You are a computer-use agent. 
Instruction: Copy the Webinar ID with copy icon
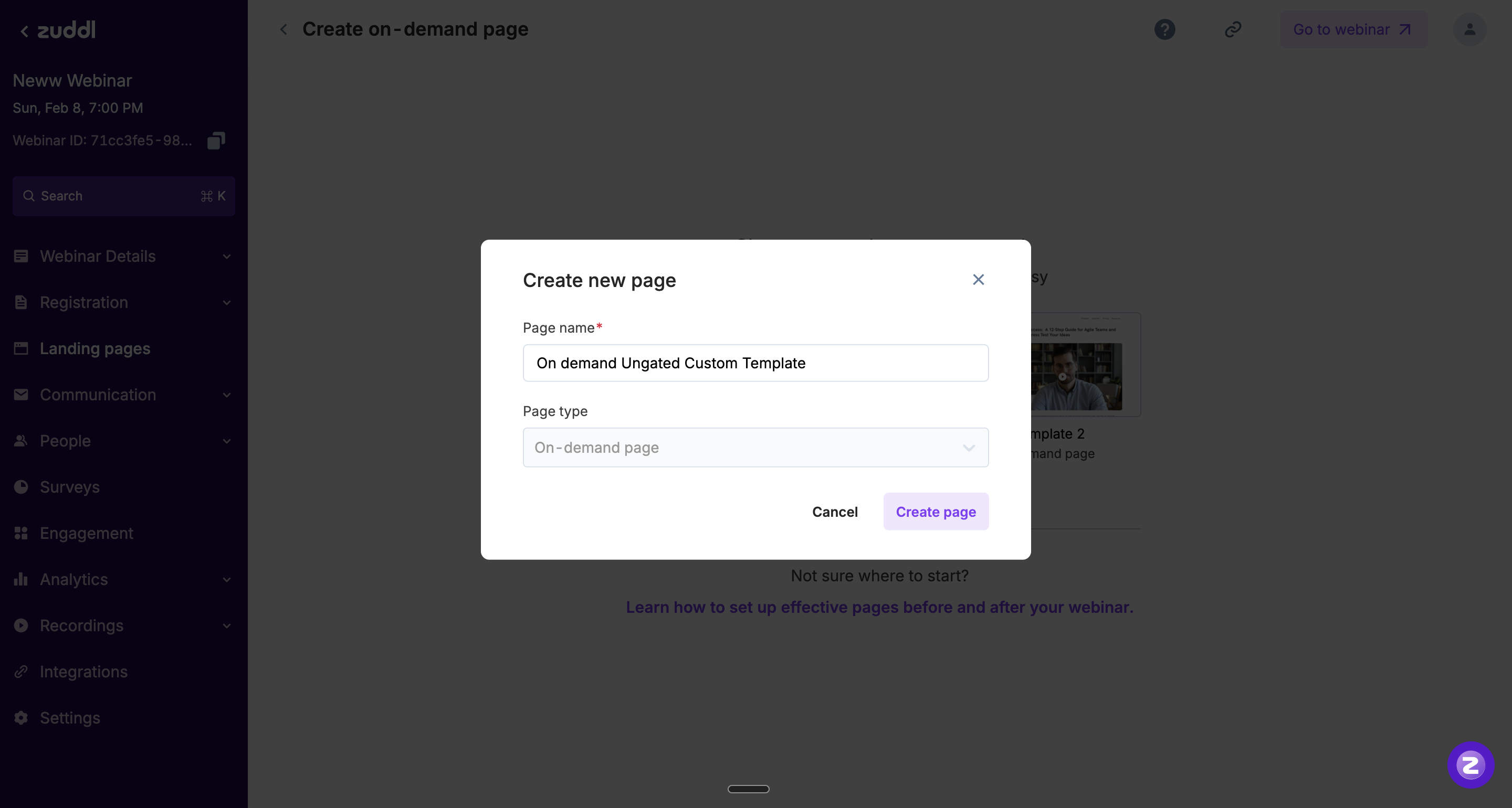pos(216,141)
